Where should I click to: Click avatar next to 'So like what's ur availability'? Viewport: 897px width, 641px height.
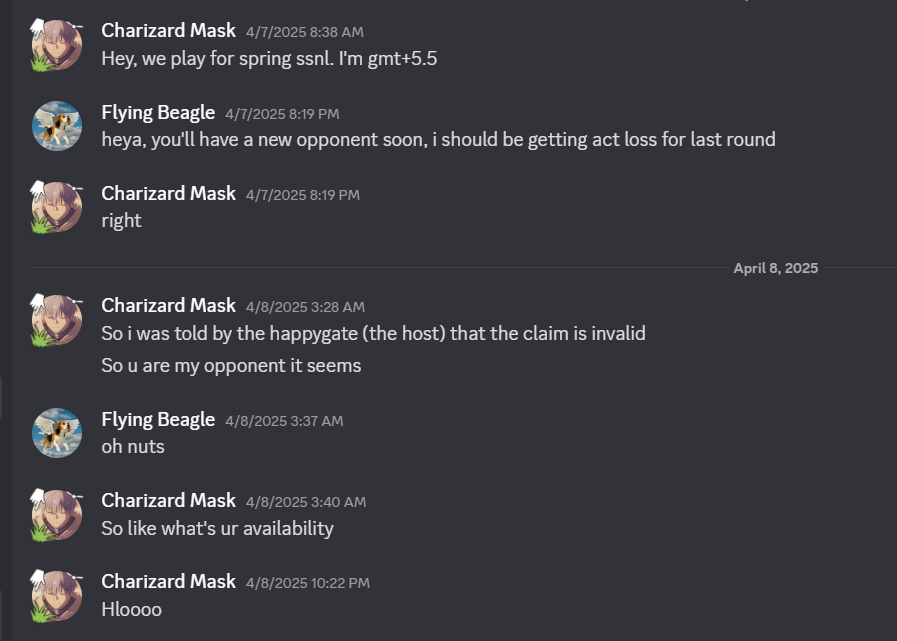(x=57, y=514)
